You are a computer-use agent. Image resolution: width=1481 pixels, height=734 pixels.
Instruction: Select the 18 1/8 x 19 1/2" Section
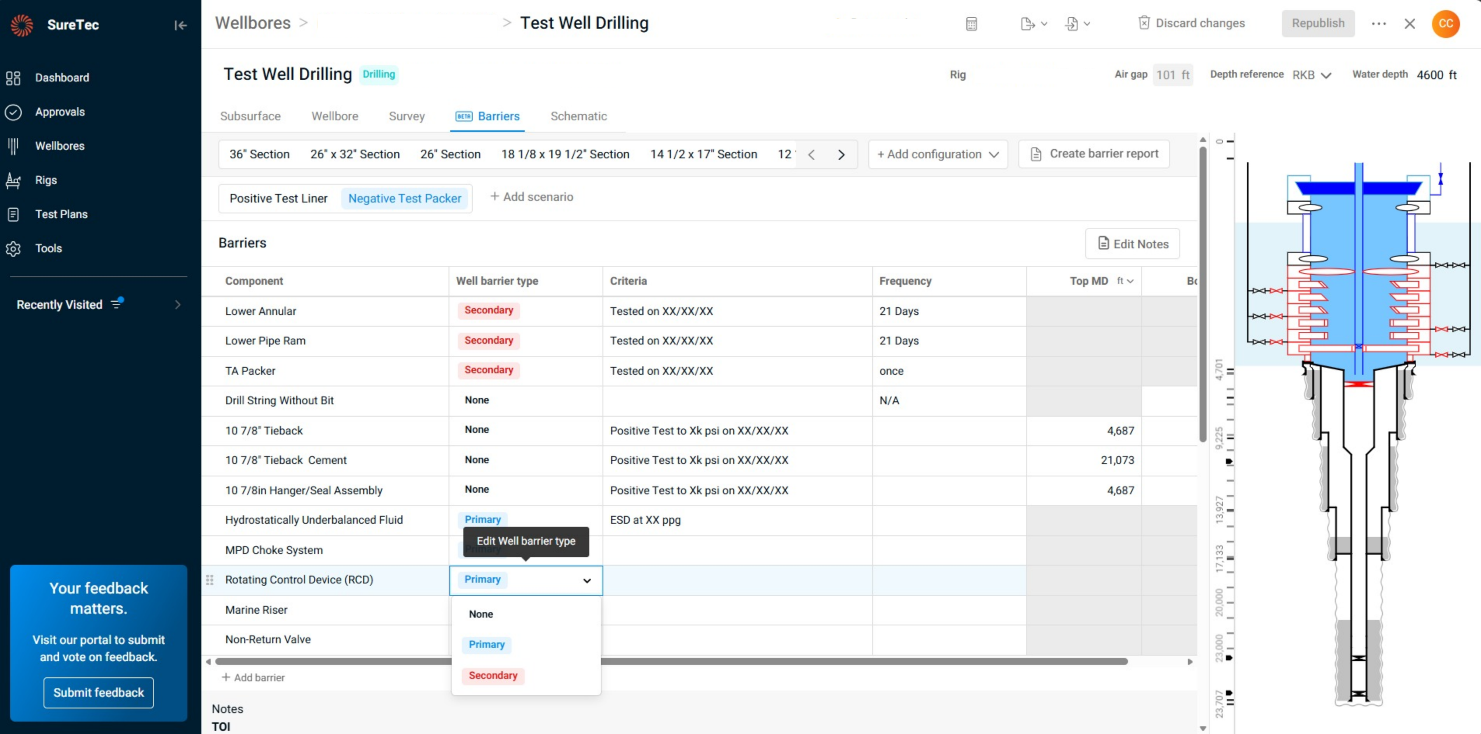[565, 155]
